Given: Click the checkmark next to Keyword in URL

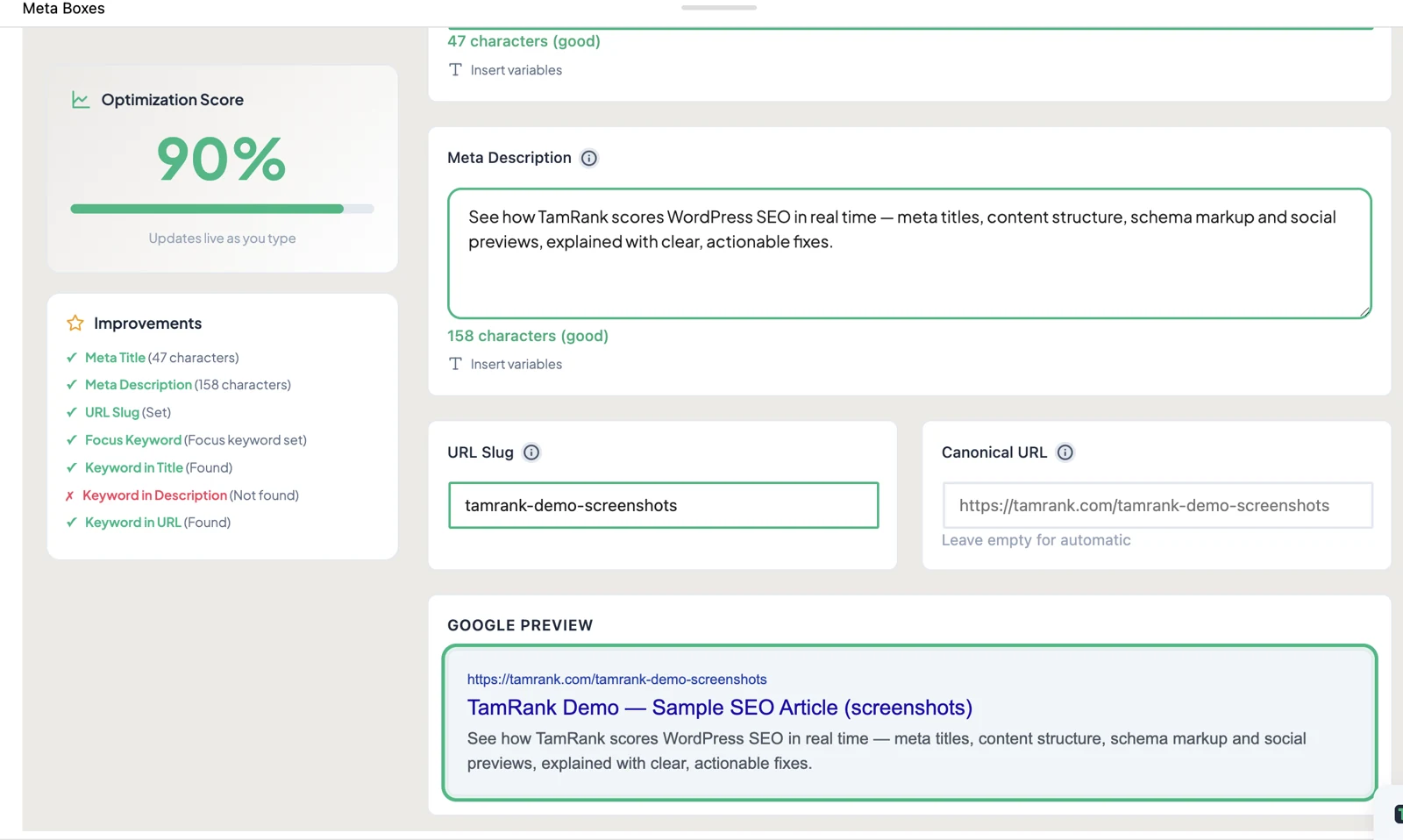Looking at the screenshot, I should pos(72,522).
